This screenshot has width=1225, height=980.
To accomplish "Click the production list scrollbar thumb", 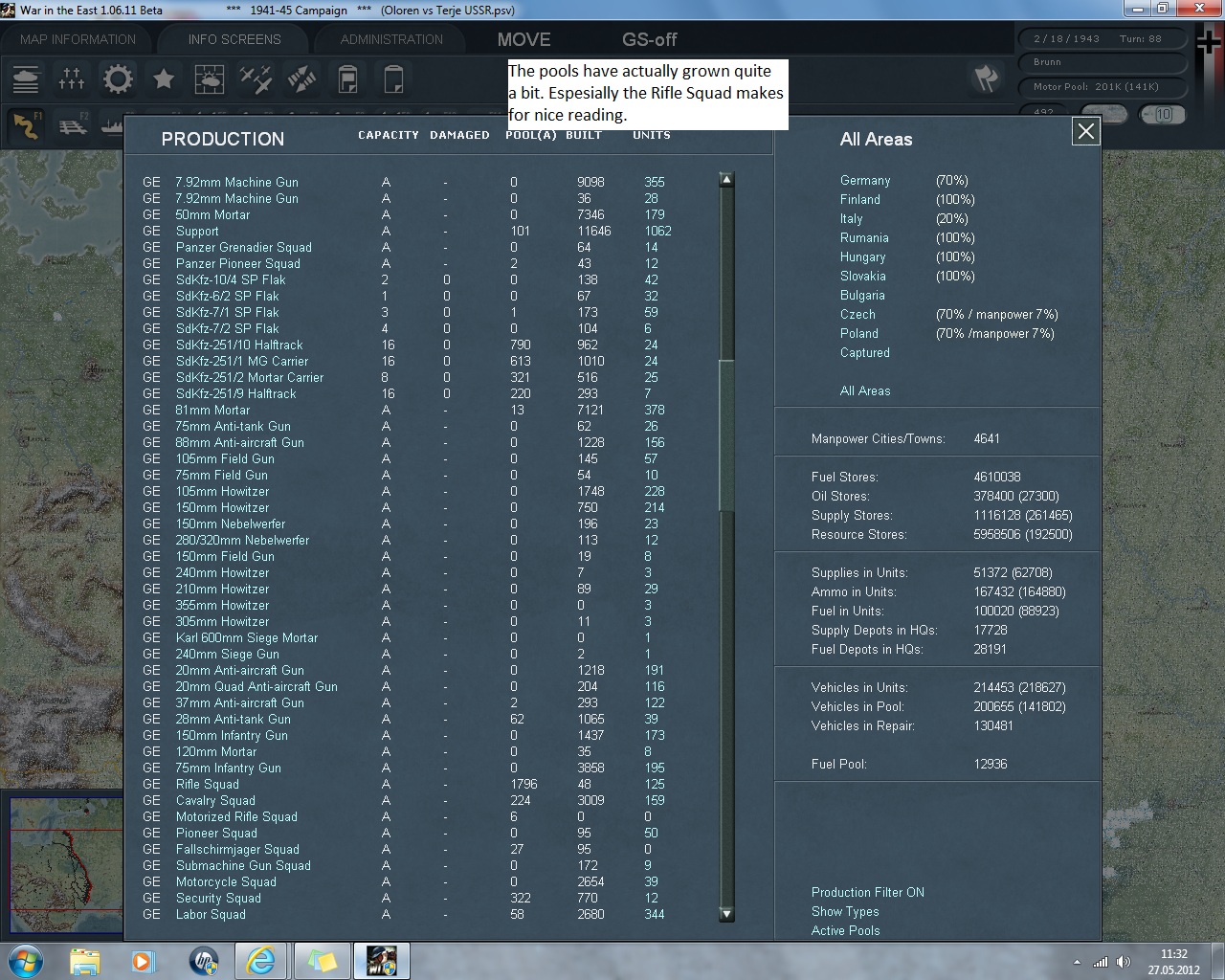I will 726,436.
